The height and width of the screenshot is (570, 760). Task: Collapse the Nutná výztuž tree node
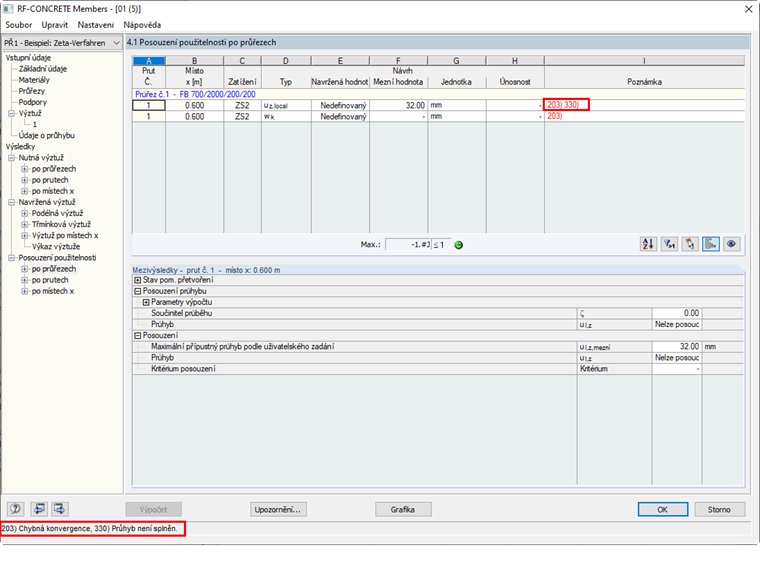click(x=12, y=158)
